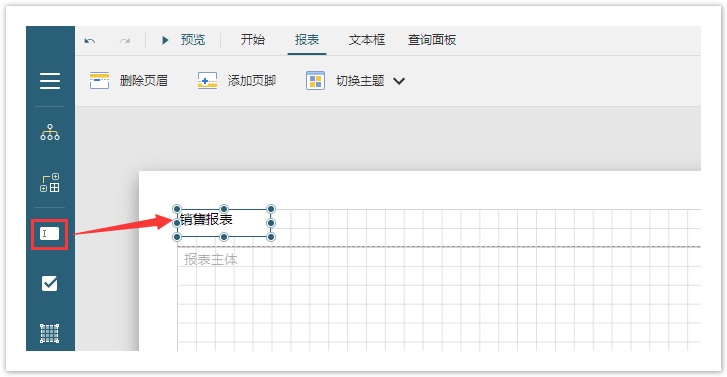
Task: Click the redo arrow
Action: tap(124, 41)
